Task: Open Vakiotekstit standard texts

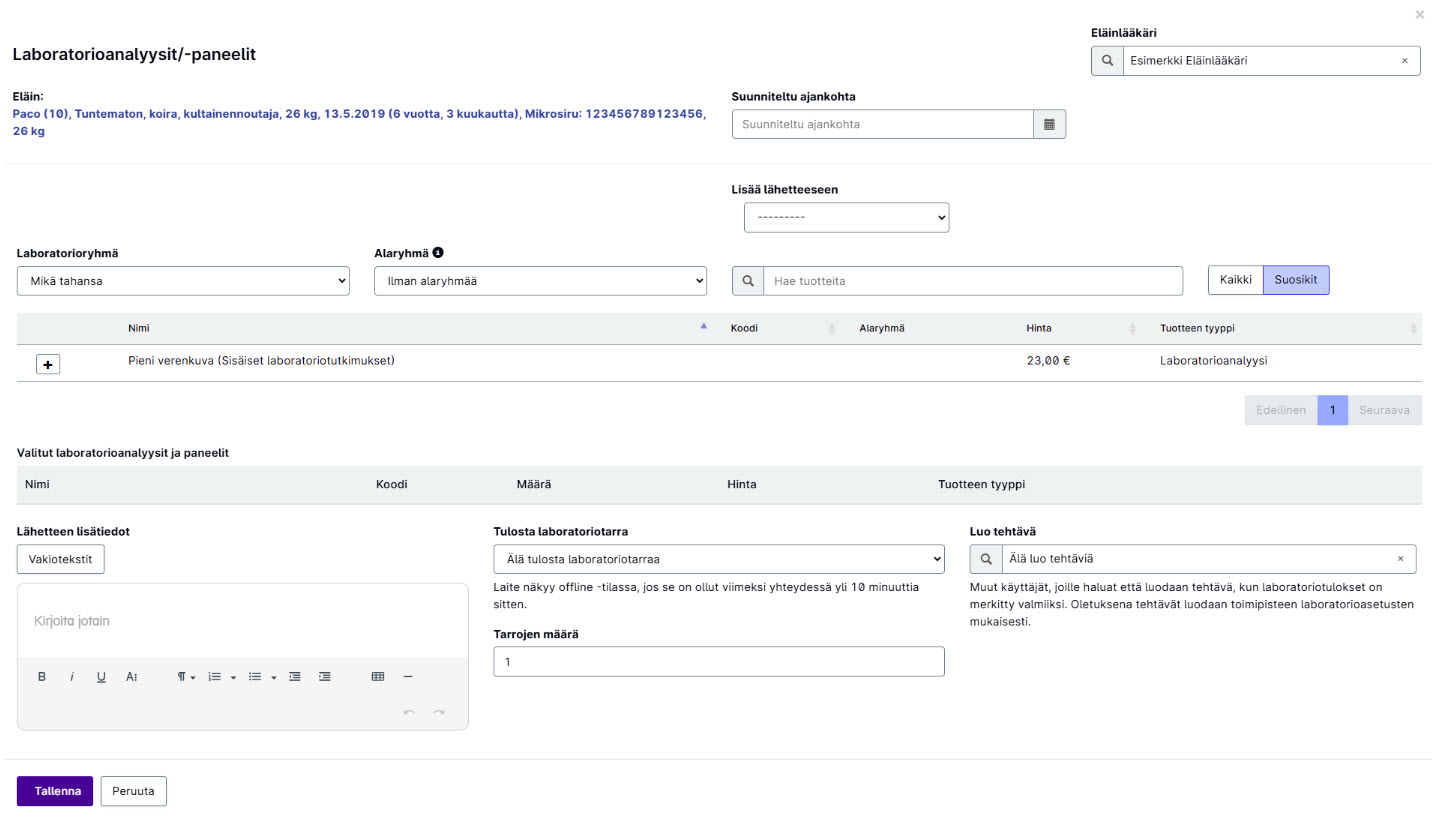Action: click(x=61, y=559)
